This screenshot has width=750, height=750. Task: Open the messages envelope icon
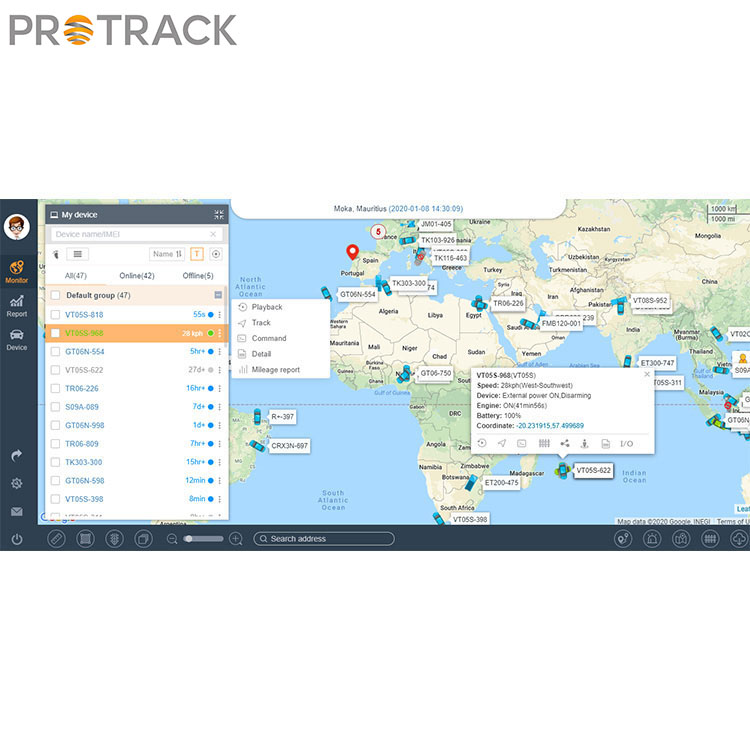(x=17, y=512)
